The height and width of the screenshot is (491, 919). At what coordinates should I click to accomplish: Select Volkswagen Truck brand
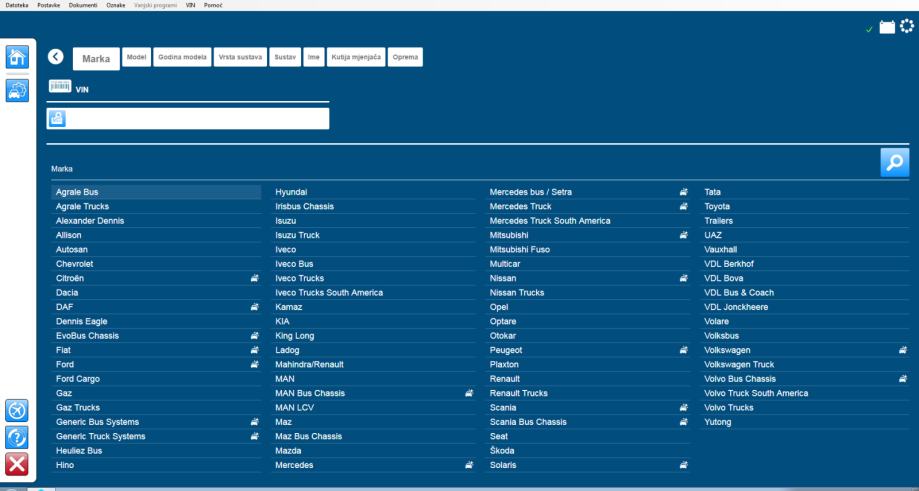[x=805, y=364]
